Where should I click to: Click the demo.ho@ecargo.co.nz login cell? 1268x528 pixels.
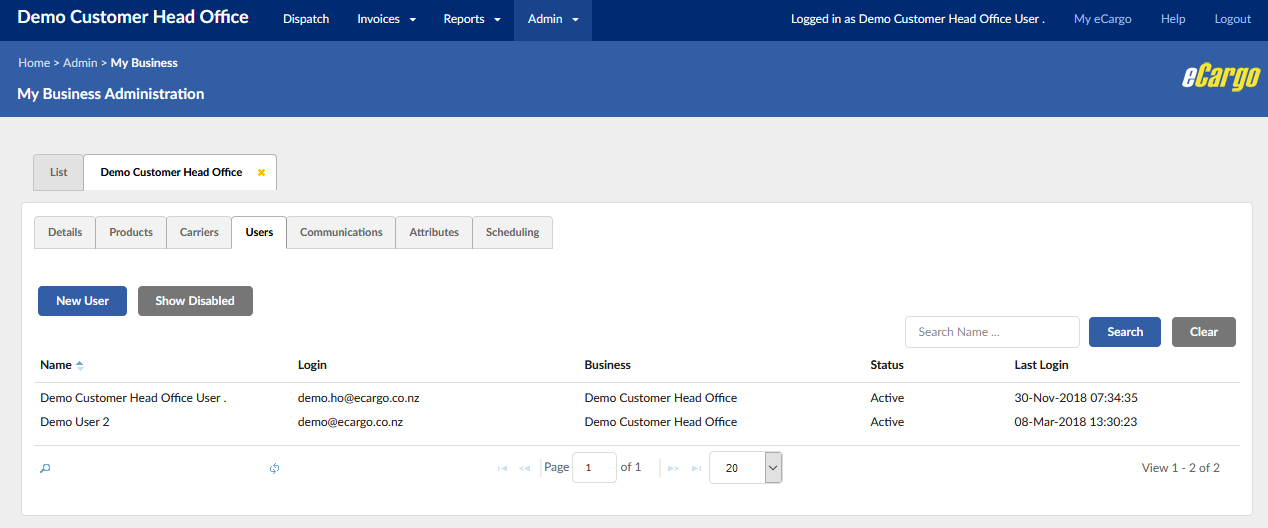click(358, 398)
